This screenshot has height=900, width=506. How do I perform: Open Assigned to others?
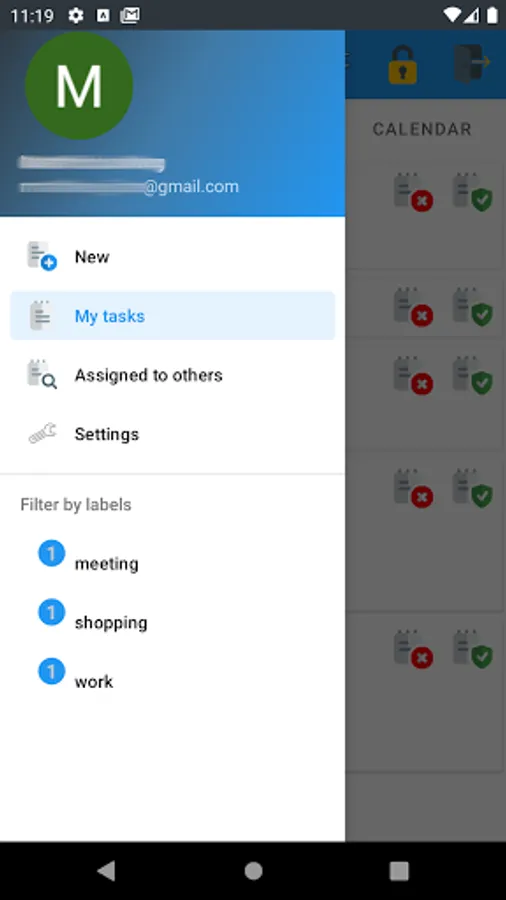172,375
